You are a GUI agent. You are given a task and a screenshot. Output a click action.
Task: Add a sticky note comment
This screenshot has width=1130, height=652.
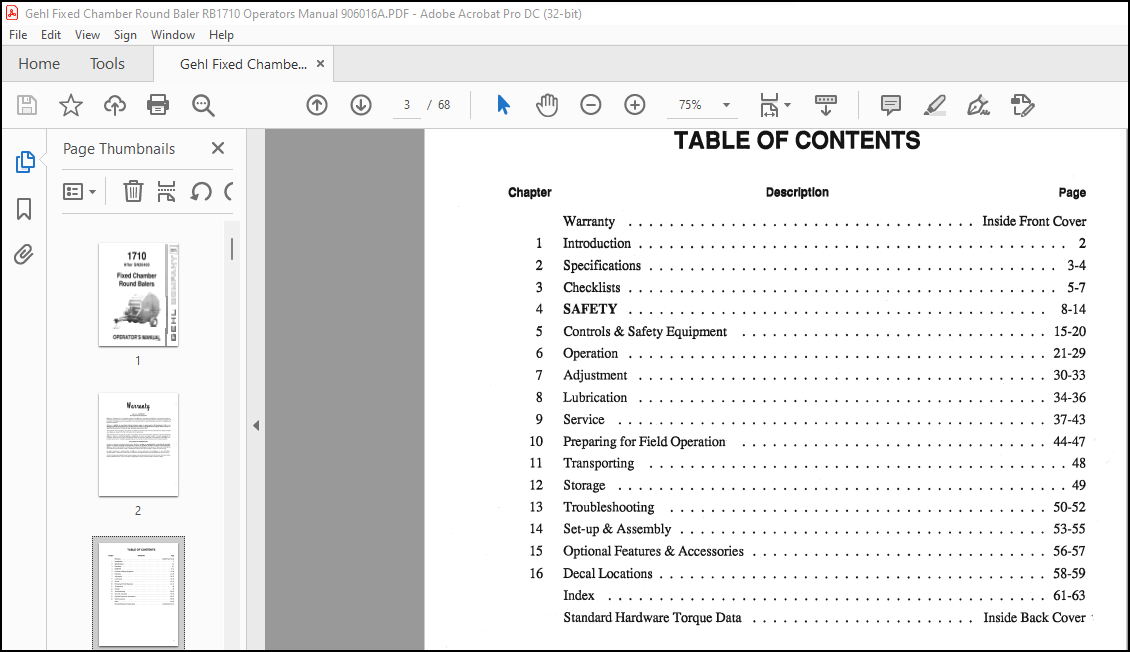click(891, 105)
